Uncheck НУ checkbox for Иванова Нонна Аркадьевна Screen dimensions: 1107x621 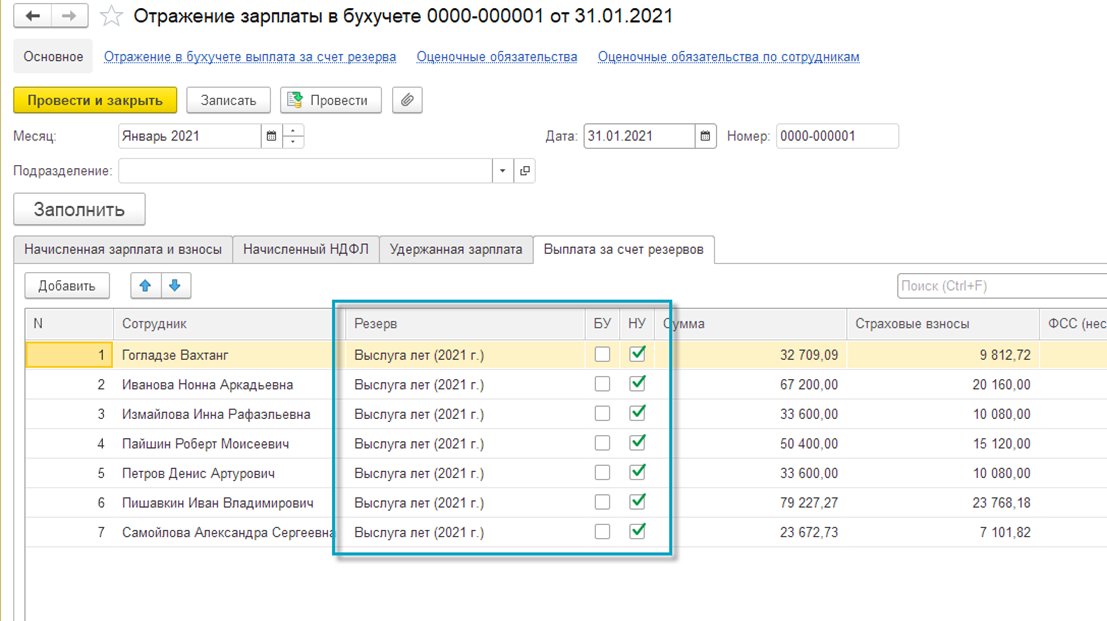(x=637, y=384)
